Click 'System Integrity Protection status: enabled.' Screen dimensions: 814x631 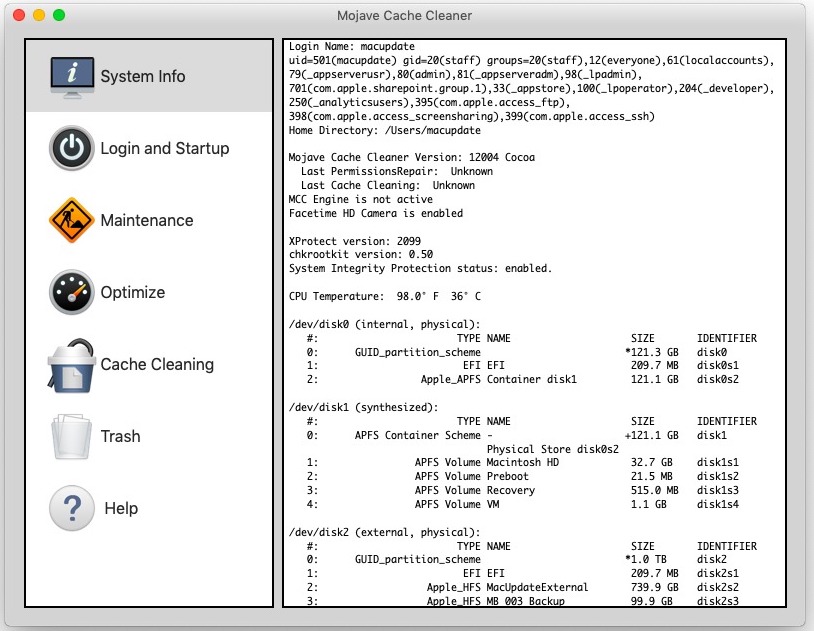[x=420, y=268]
